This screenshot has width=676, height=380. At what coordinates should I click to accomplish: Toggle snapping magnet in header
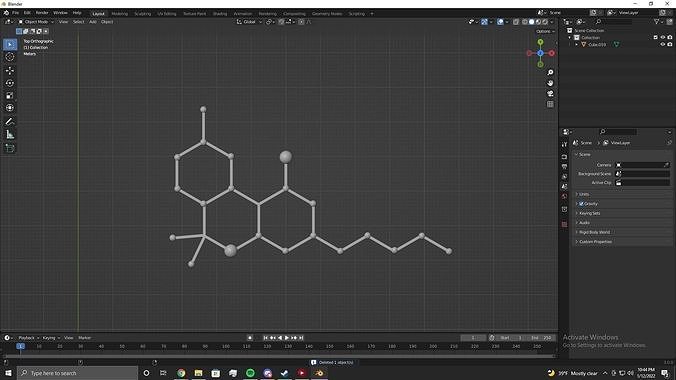pos(281,22)
